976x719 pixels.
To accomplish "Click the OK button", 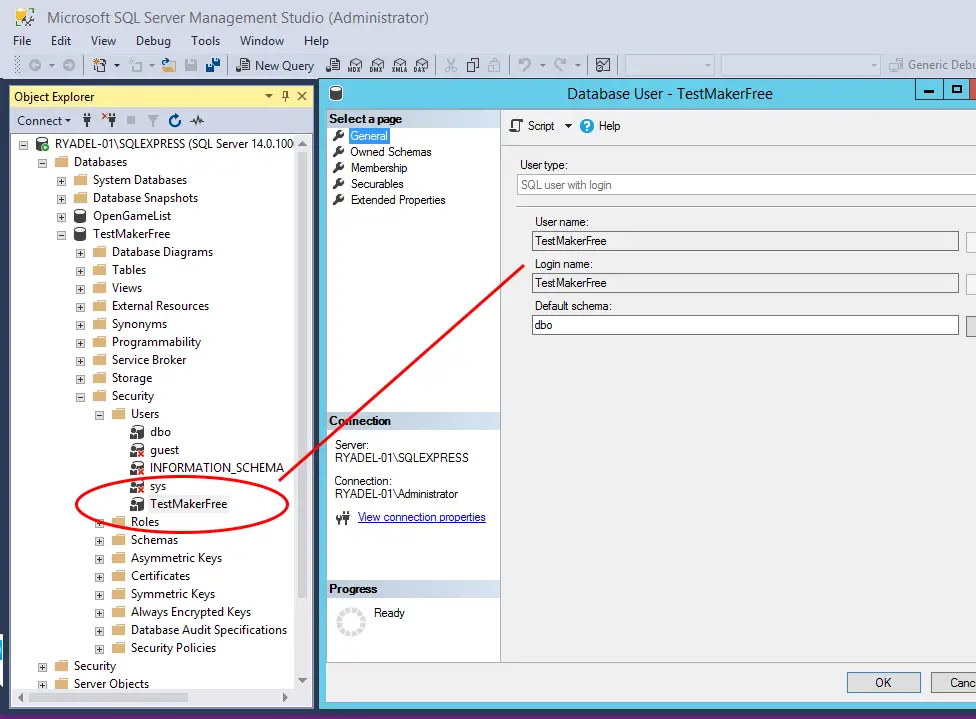I will coord(883,682).
